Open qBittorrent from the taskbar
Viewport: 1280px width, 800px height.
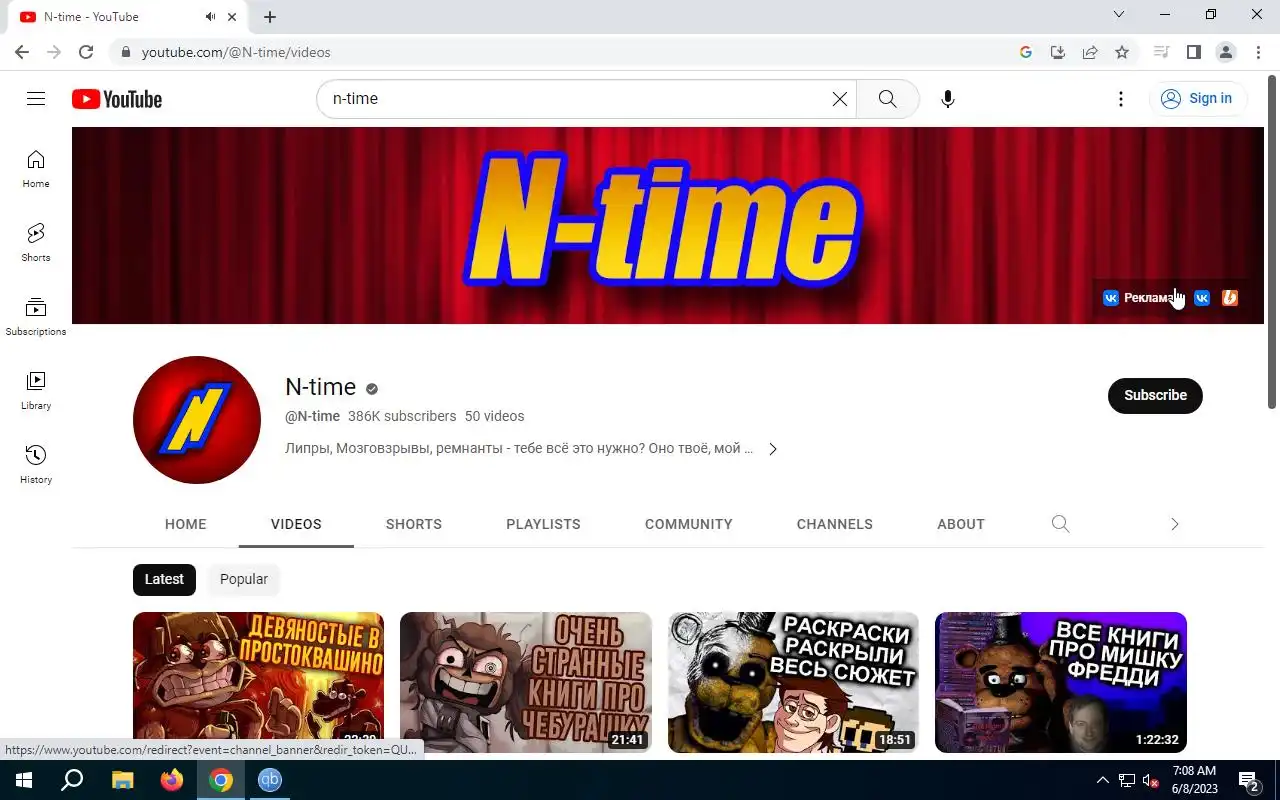click(270, 780)
